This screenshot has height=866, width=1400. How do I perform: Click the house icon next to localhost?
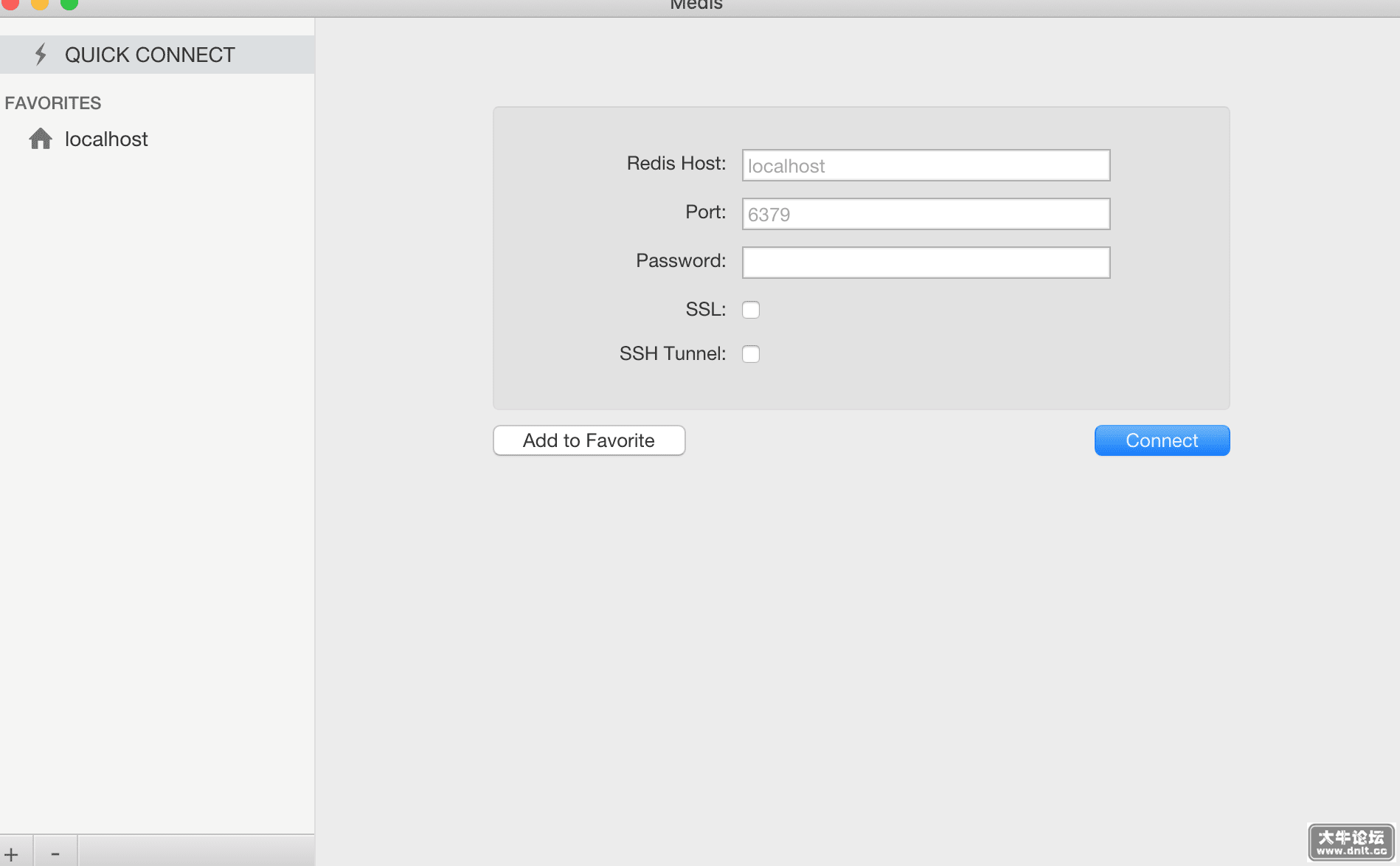tap(41, 139)
